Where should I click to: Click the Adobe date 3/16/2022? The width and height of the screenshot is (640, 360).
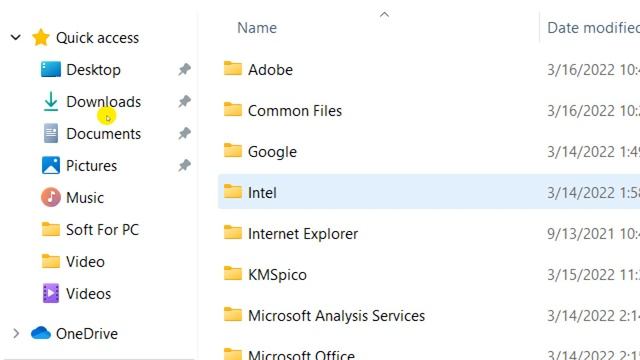point(593,70)
